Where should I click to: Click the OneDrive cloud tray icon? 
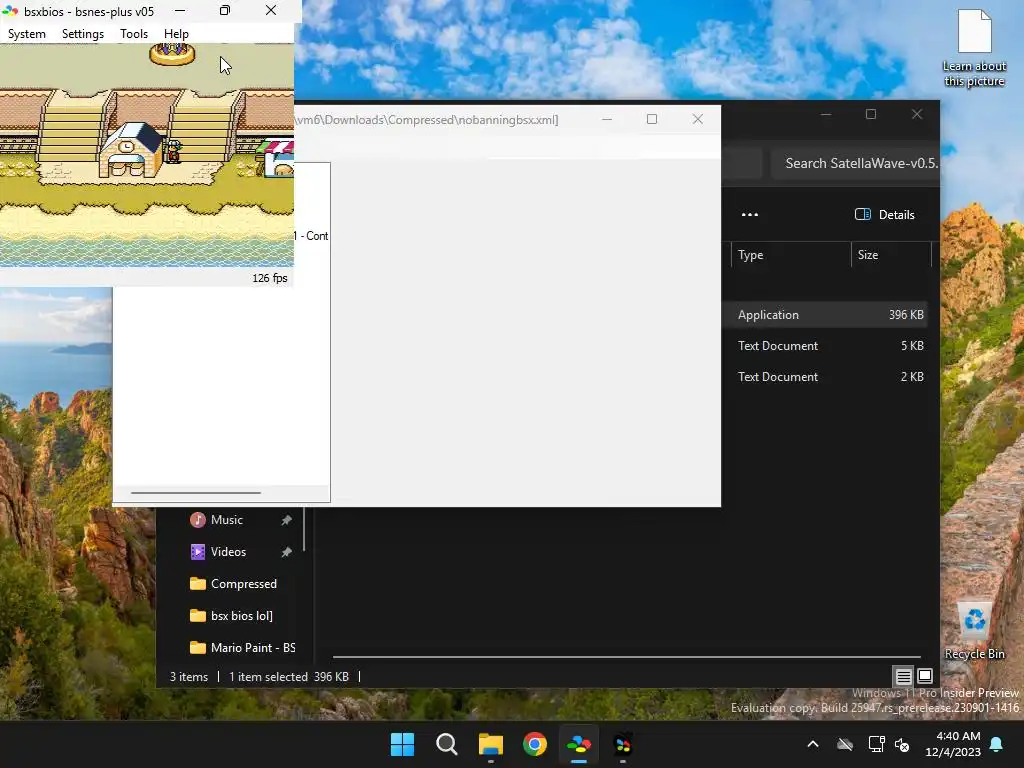[x=845, y=744]
